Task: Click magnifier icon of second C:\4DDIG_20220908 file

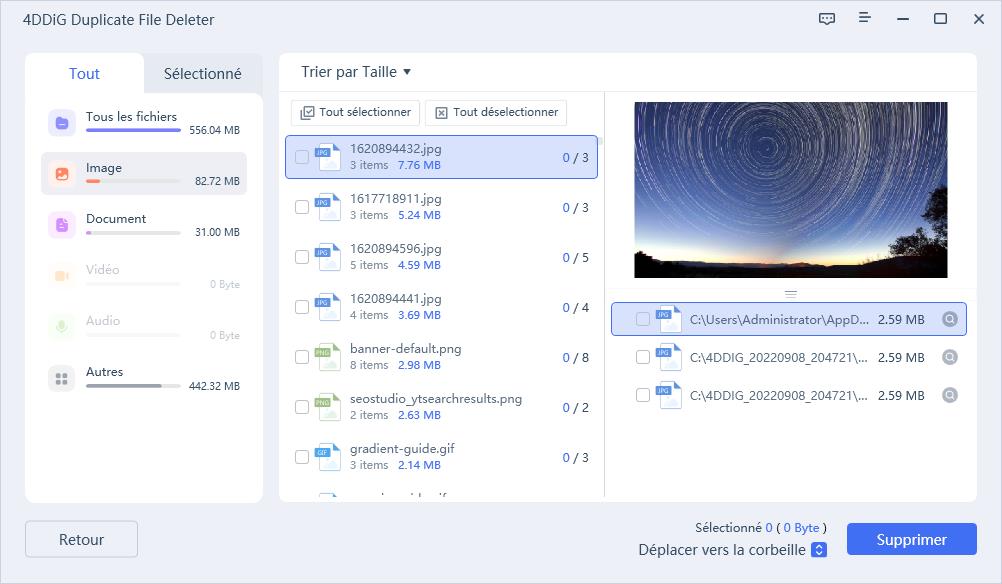Action: [x=950, y=357]
